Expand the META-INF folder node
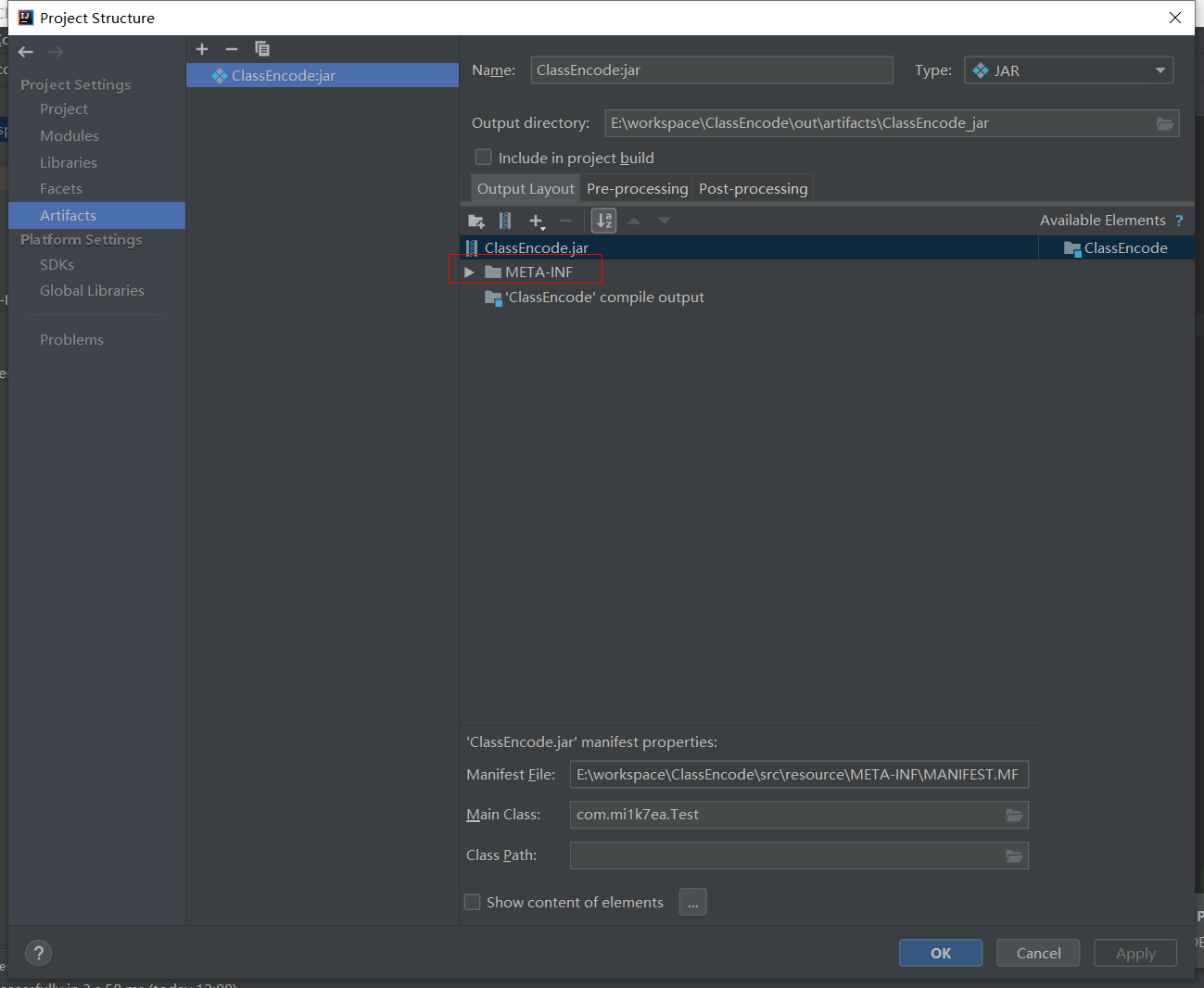Viewport: 1204px width, 988px height. pos(469,272)
